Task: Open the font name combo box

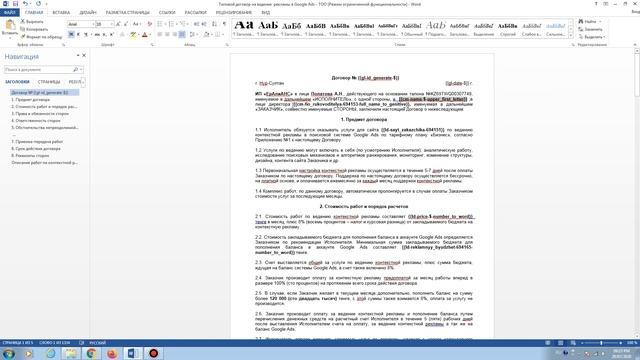Action: (x=81, y=24)
